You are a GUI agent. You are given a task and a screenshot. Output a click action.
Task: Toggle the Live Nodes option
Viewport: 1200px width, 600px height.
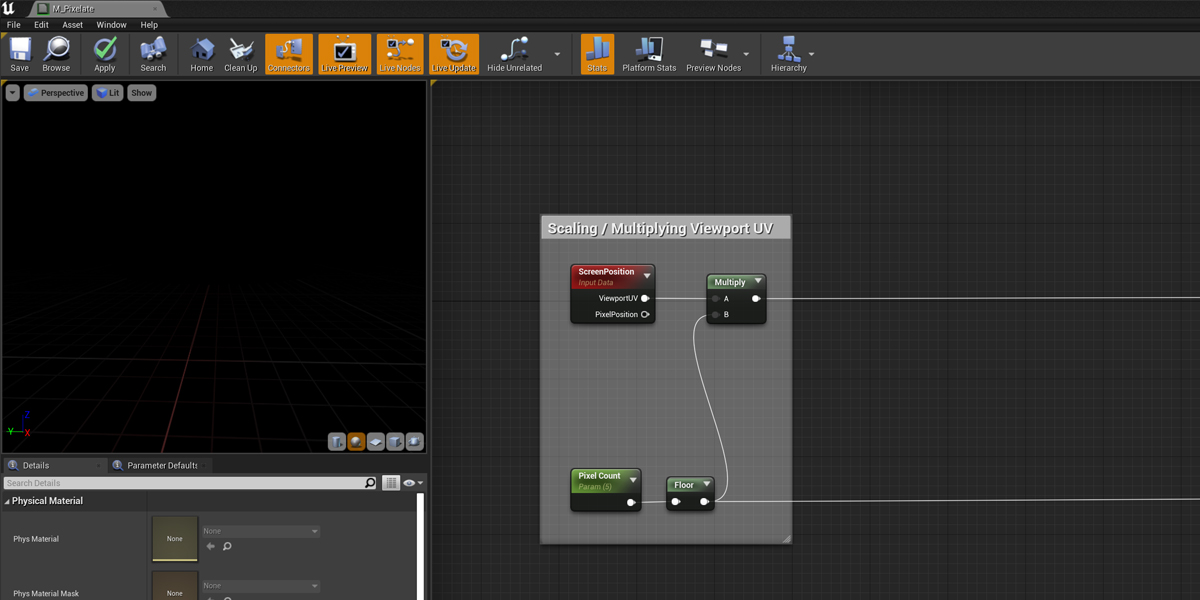click(399, 54)
